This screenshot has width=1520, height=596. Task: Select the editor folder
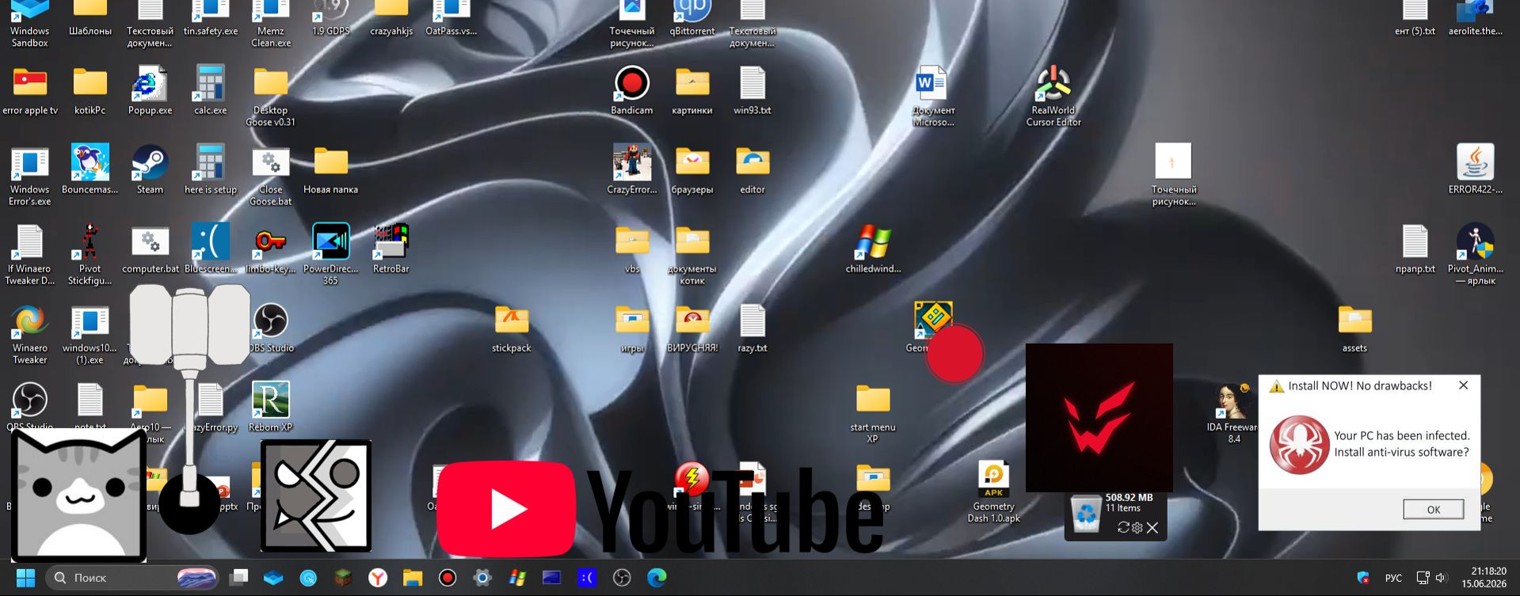[752, 169]
